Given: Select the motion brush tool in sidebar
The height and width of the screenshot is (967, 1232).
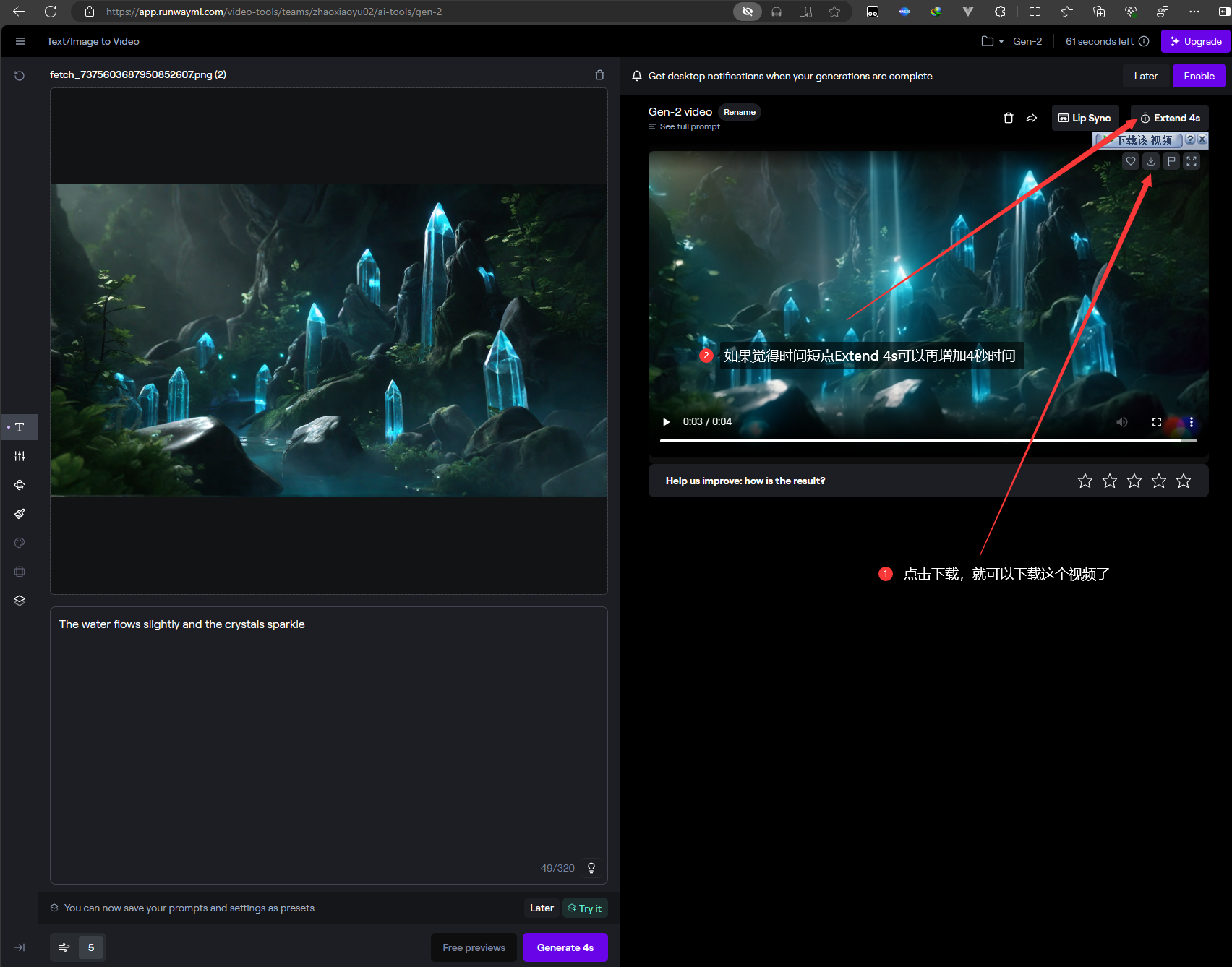Looking at the screenshot, I should [20, 514].
